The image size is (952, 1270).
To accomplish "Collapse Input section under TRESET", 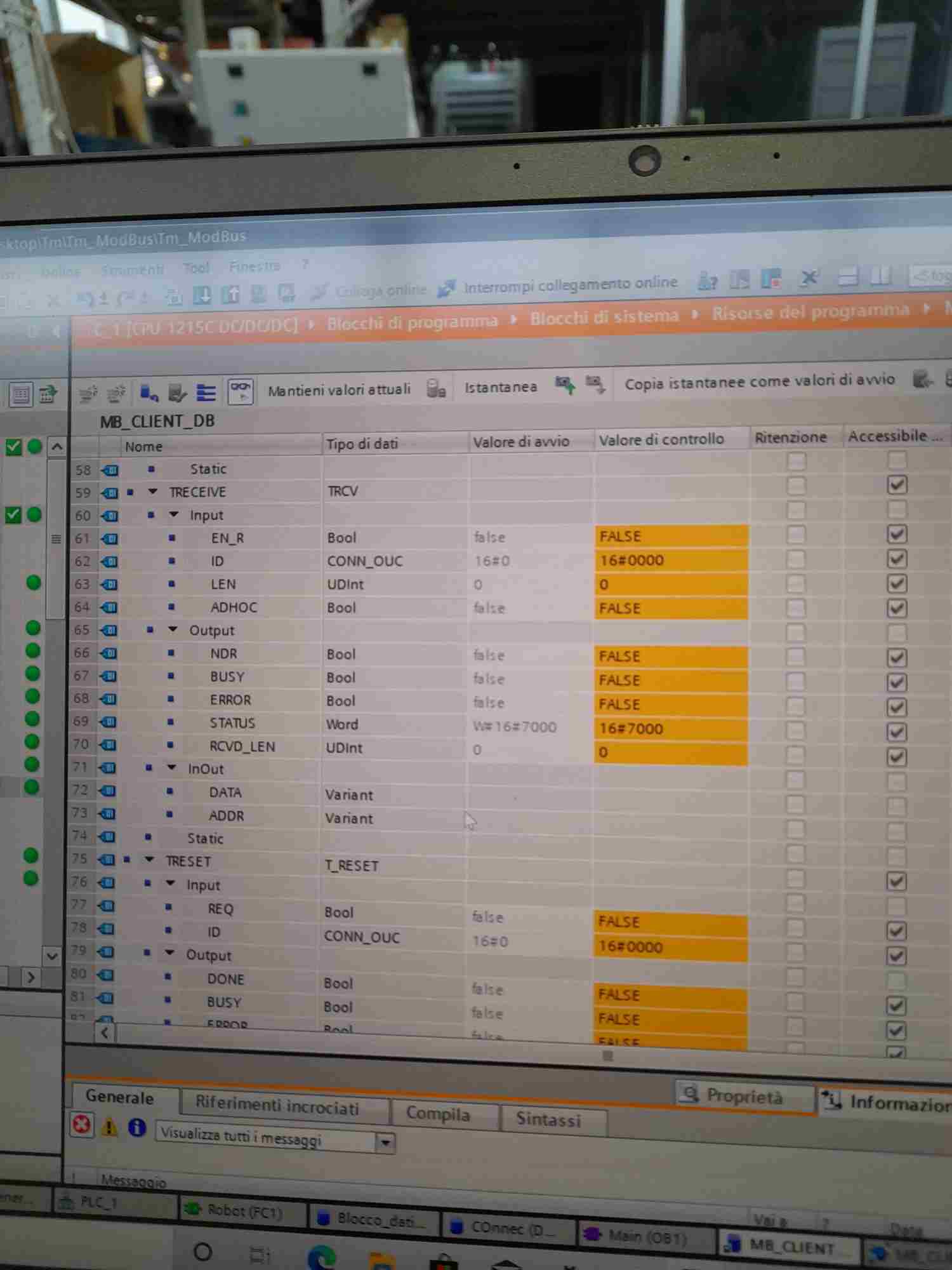I will 170,883.
